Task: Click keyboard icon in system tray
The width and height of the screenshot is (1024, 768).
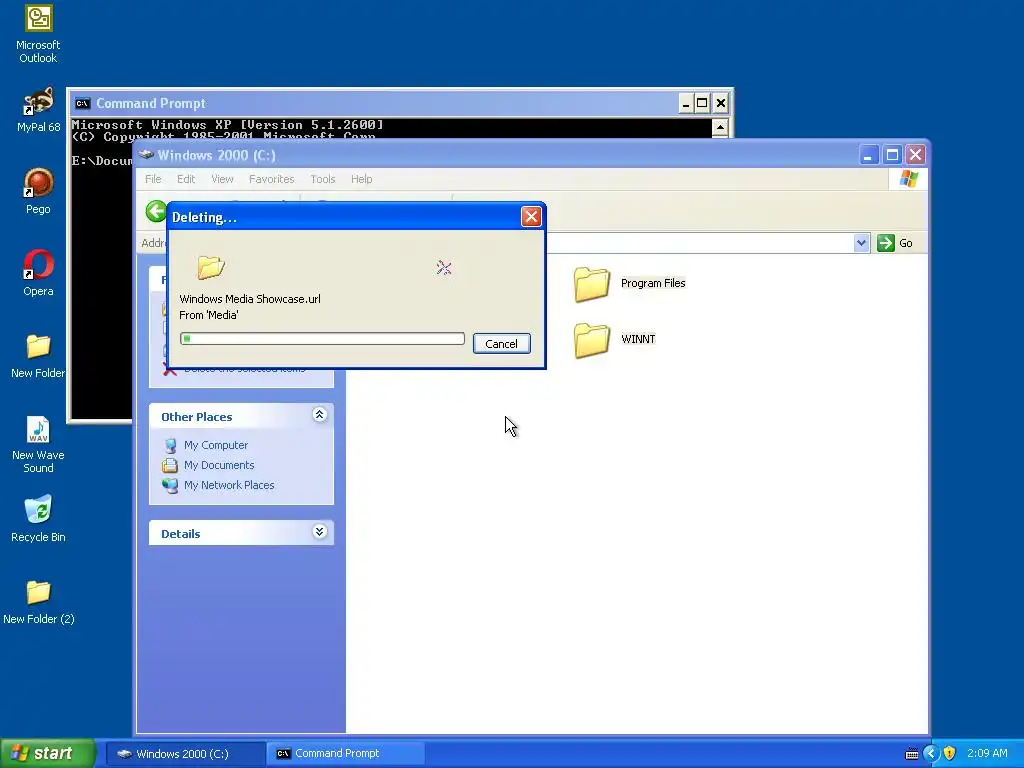Action: pyautogui.click(x=912, y=754)
